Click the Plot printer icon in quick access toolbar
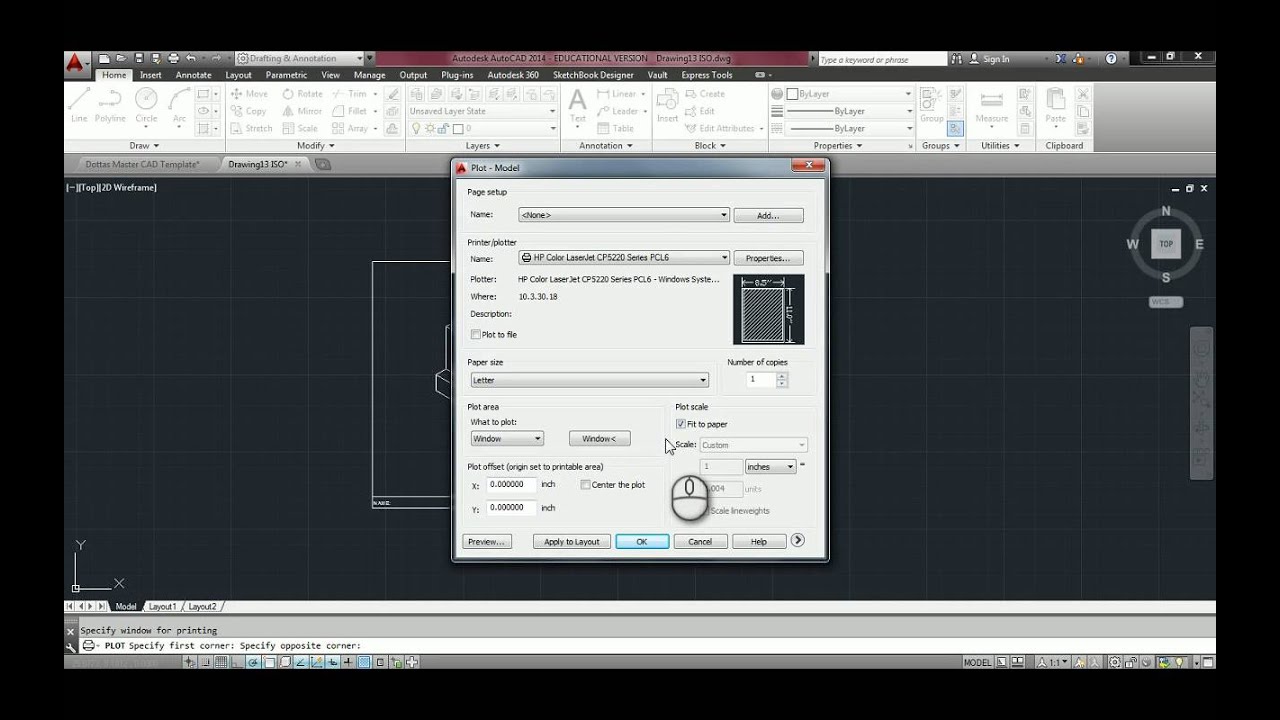The height and width of the screenshot is (720, 1280). 173,58
